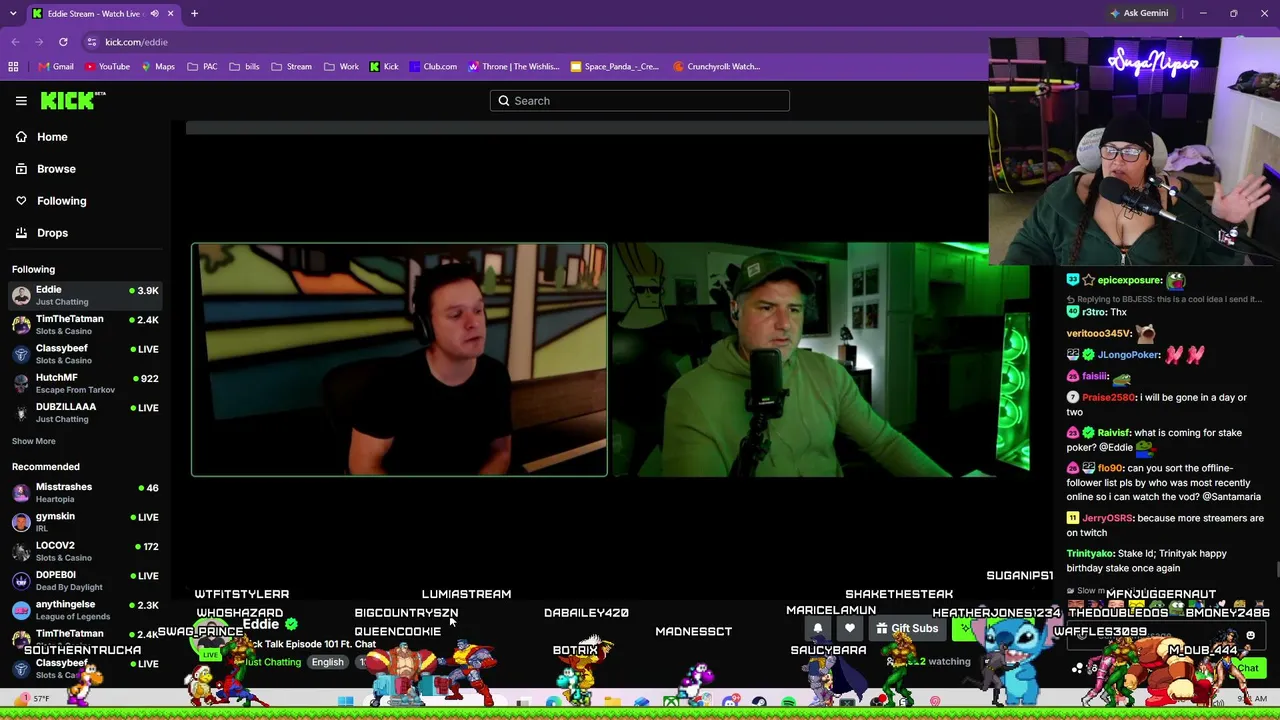
Task: Open TimTheTatman channel with 2.4K viewers in Following
Action: 85,324
